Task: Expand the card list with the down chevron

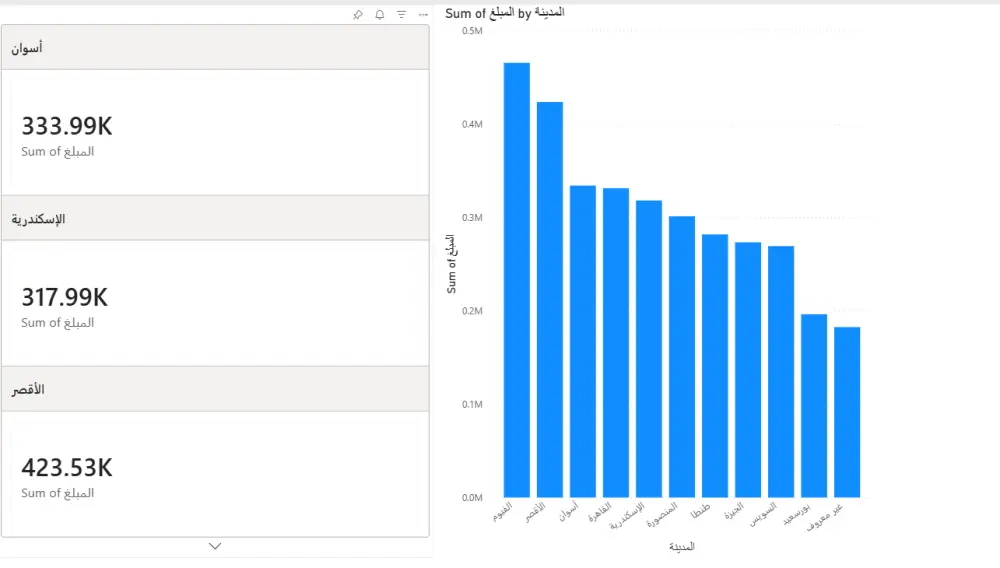Action: coord(215,546)
